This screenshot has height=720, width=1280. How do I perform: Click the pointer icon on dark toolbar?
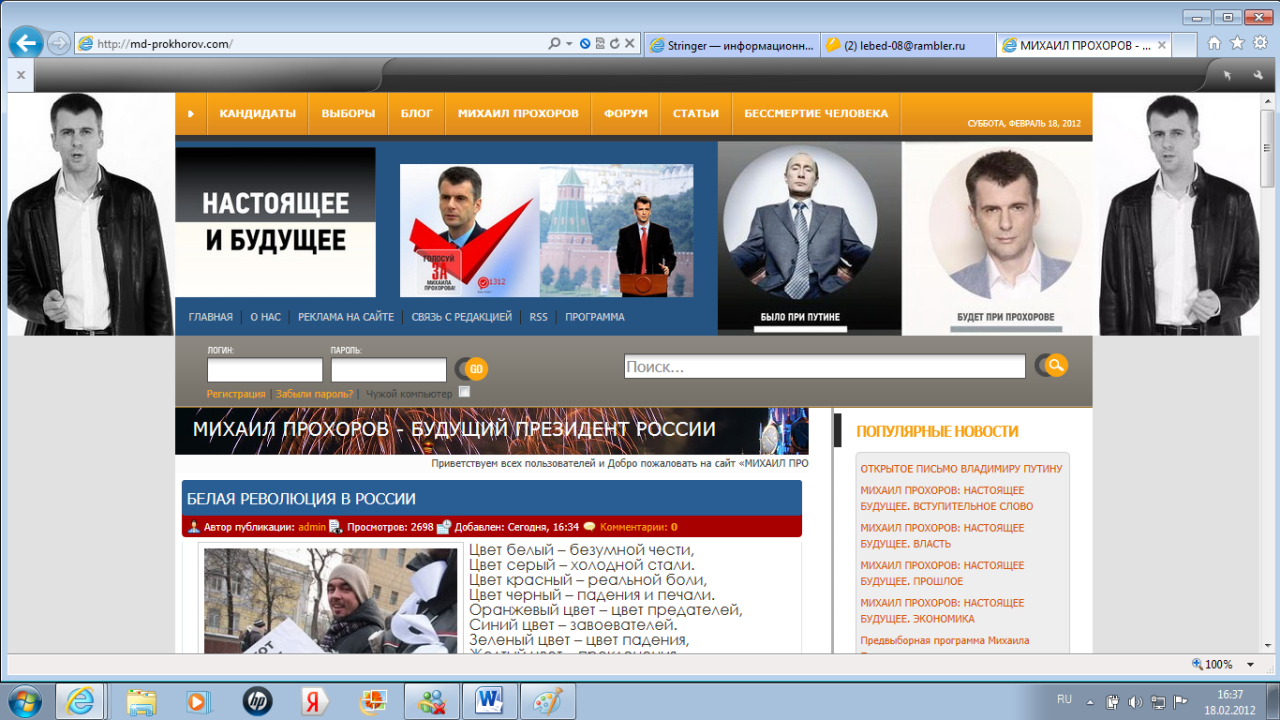pos(1228,75)
